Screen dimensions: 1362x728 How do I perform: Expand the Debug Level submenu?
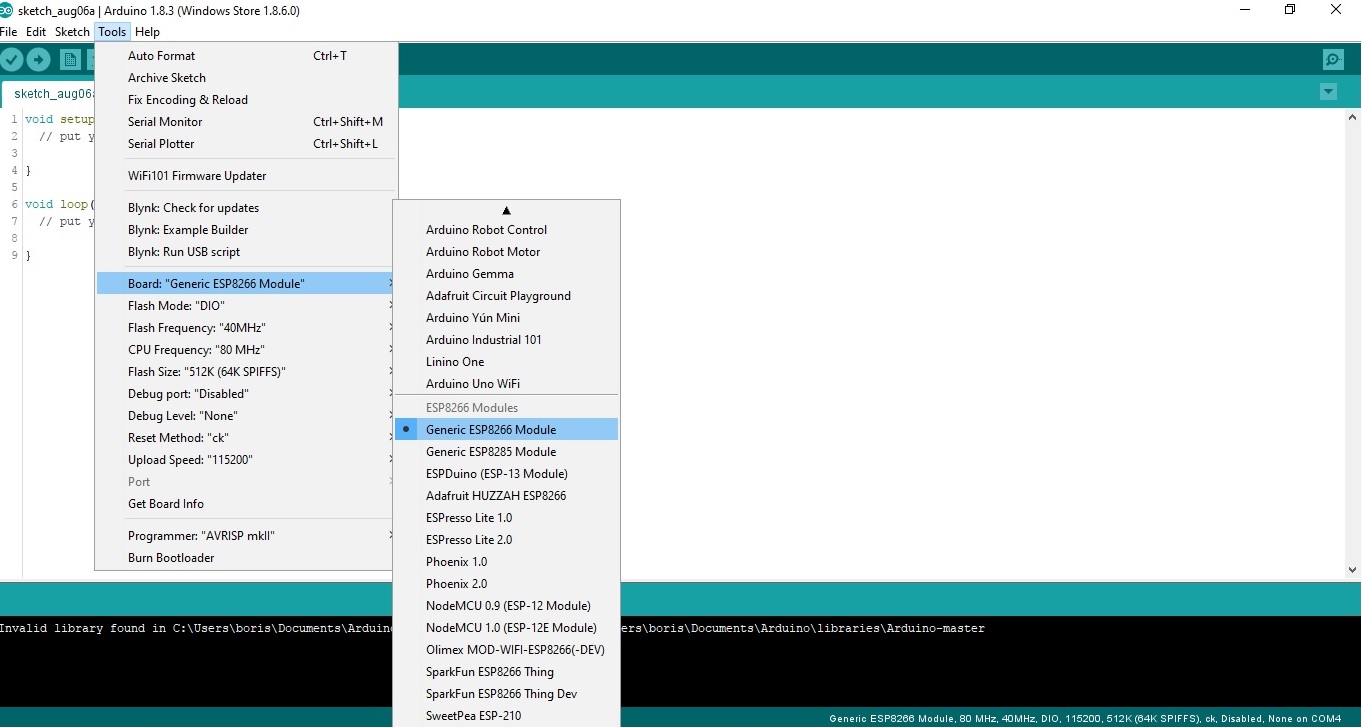(x=246, y=416)
